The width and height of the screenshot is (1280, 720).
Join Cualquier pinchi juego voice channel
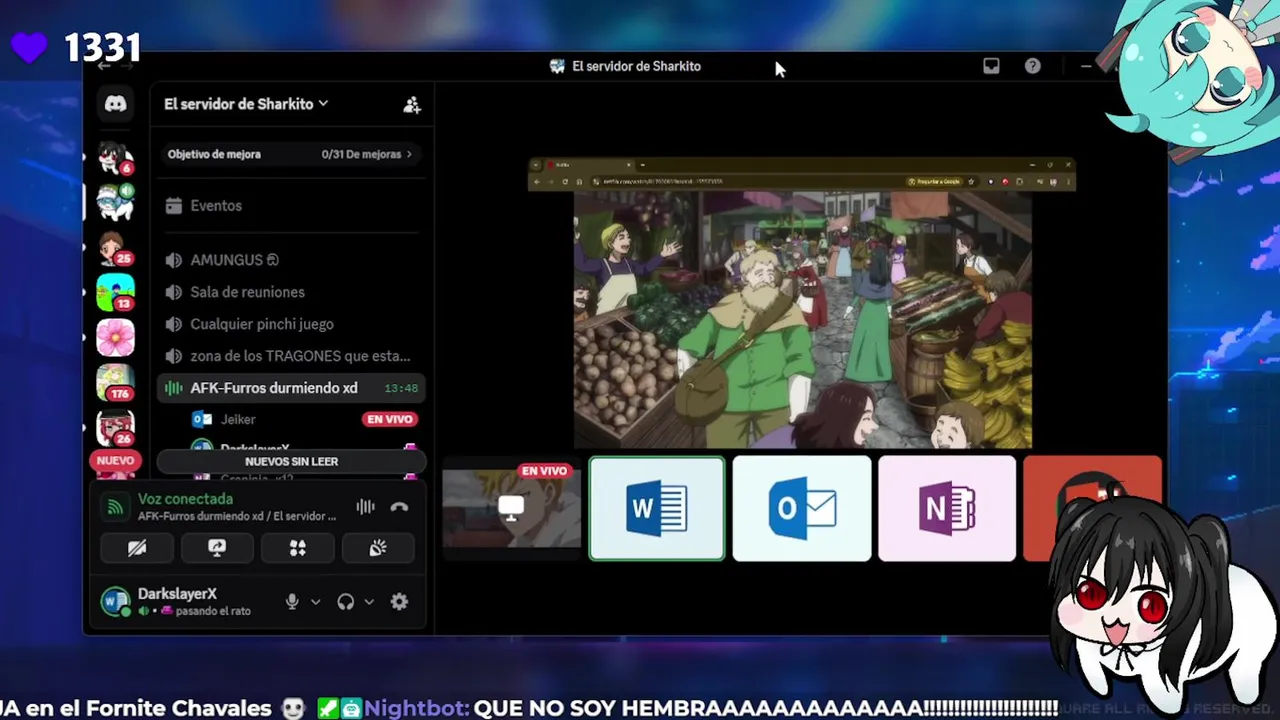(290, 324)
